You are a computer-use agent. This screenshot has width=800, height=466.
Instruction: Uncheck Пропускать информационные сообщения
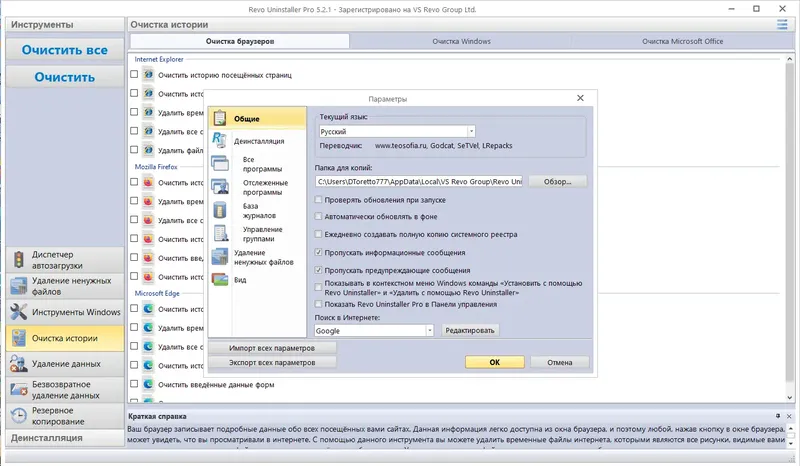[318, 252]
